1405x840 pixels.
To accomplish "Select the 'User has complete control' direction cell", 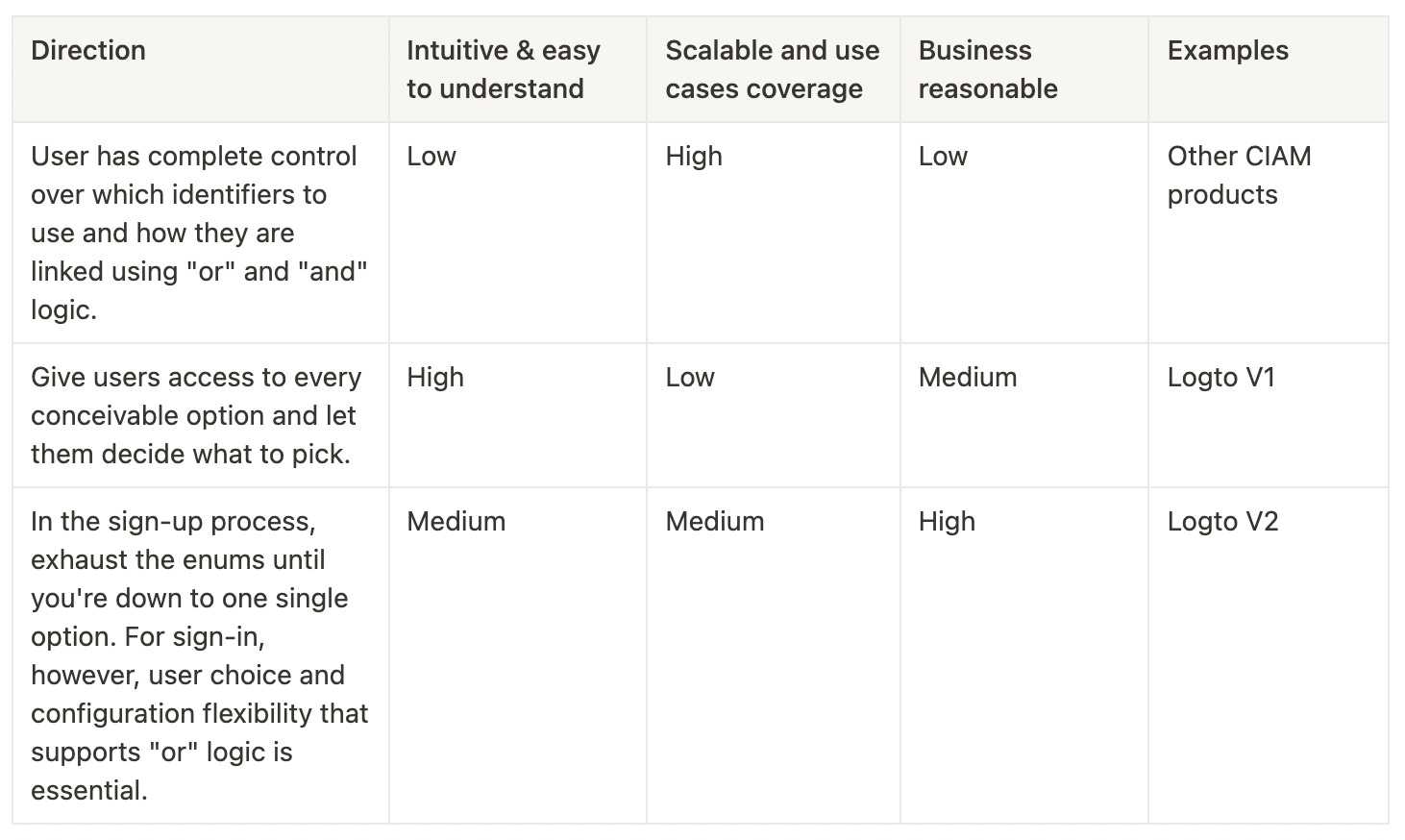I will pyautogui.click(x=199, y=233).
